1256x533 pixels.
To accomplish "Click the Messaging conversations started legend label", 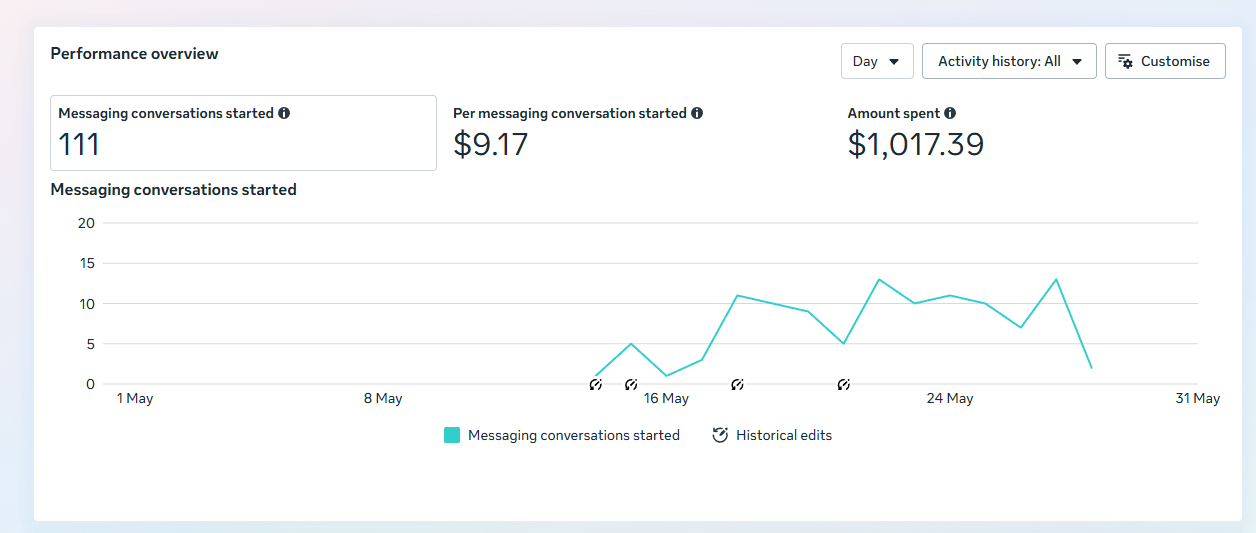I will (x=574, y=435).
